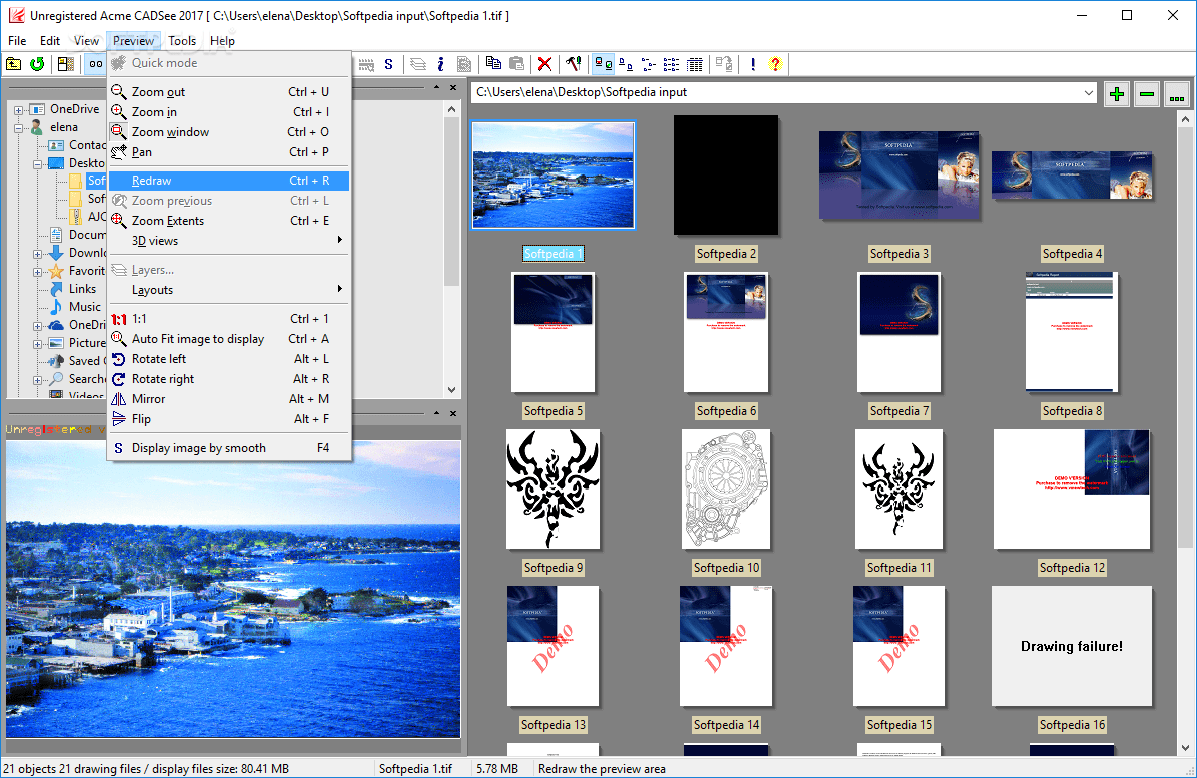Image resolution: width=1197 pixels, height=778 pixels.
Task: Select the Softpedia 10 gear drawing thumbnail
Action: [726, 489]
